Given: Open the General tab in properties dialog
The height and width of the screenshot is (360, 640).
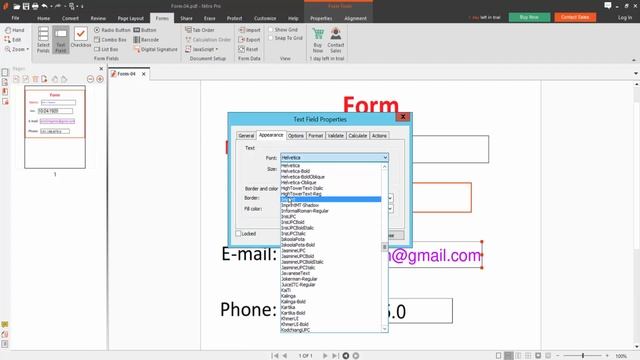Looking at the screenshot, I should coord(246,136).
